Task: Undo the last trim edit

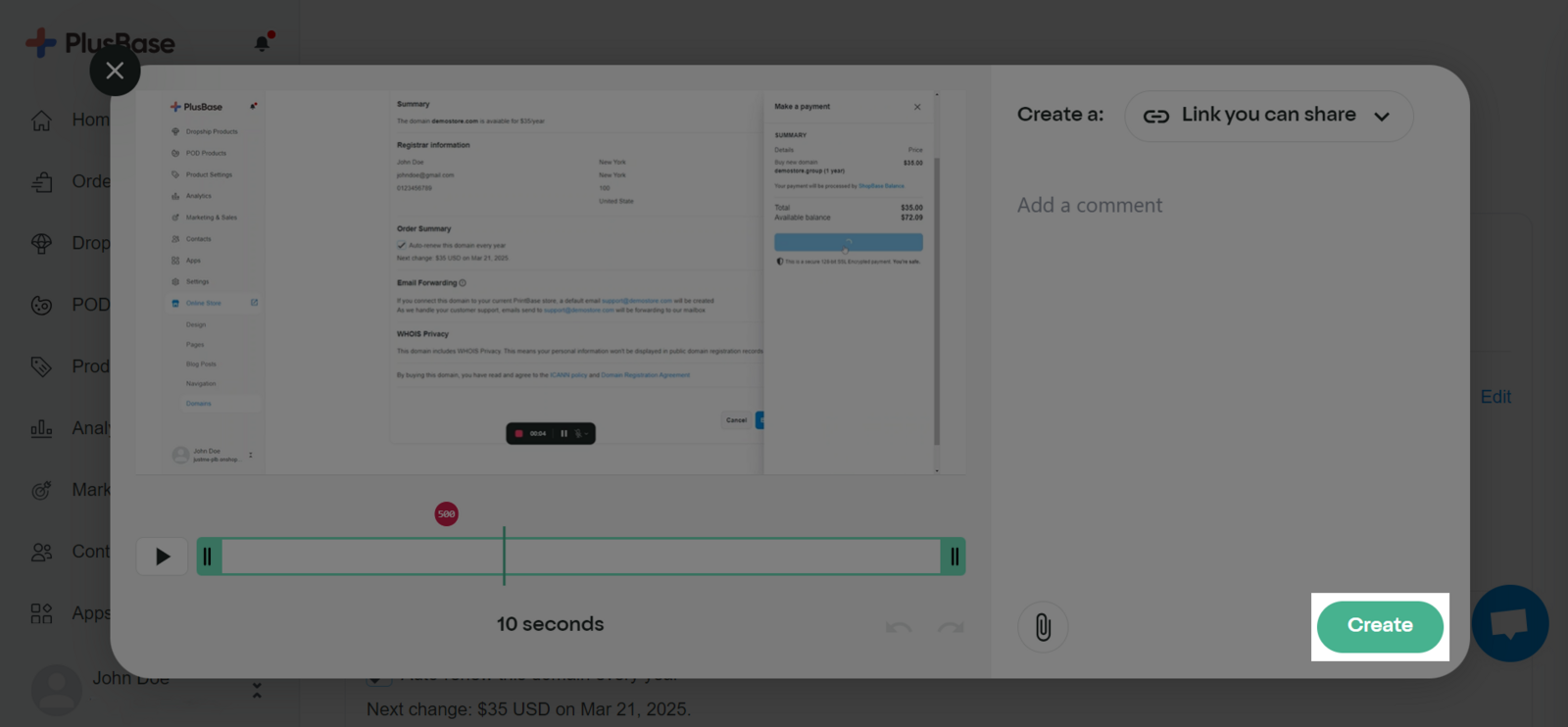Action: coord(899,626)
